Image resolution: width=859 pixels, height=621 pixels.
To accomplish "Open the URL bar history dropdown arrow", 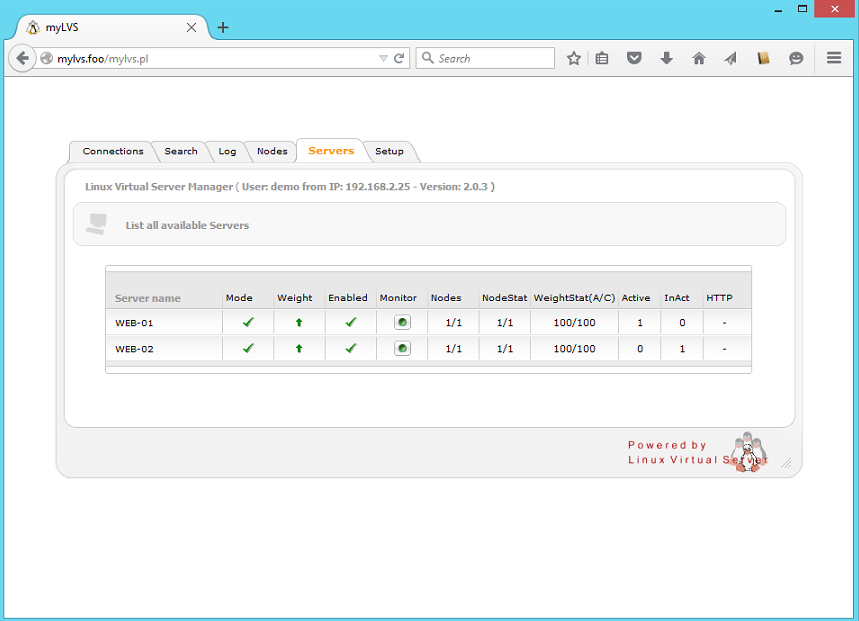I will pos(383,59).
